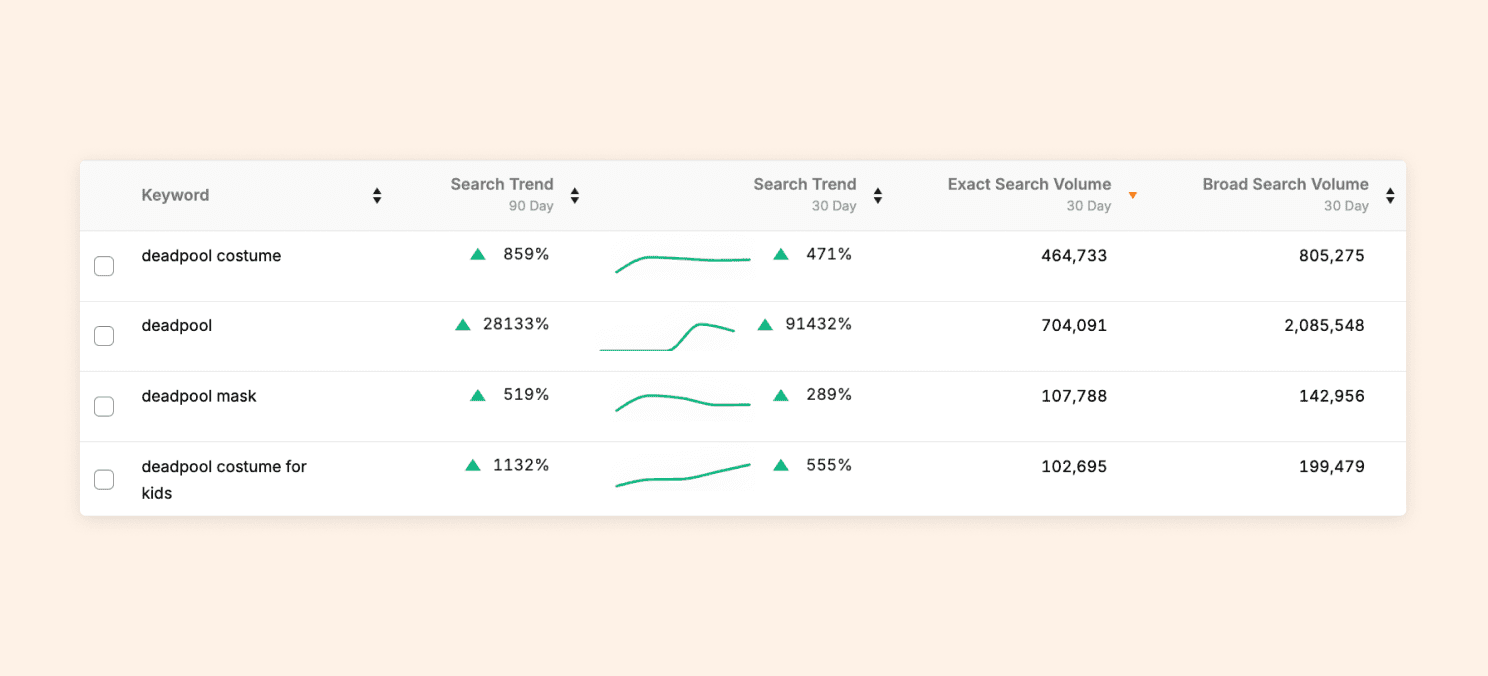The height and width of the screenshot is (676, 1488).
Task: Click the green up triangle beside 91432%
Action: coord(765,324)
